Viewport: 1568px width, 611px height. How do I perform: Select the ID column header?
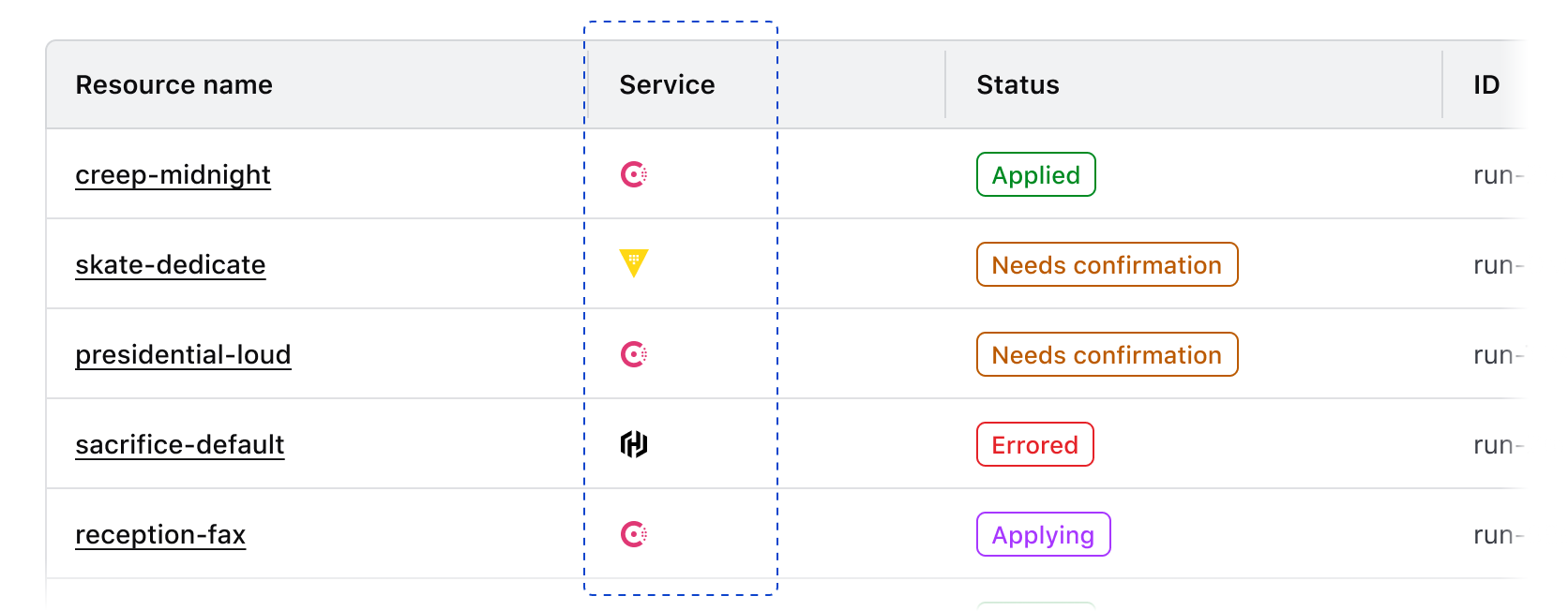point(1486,85)
